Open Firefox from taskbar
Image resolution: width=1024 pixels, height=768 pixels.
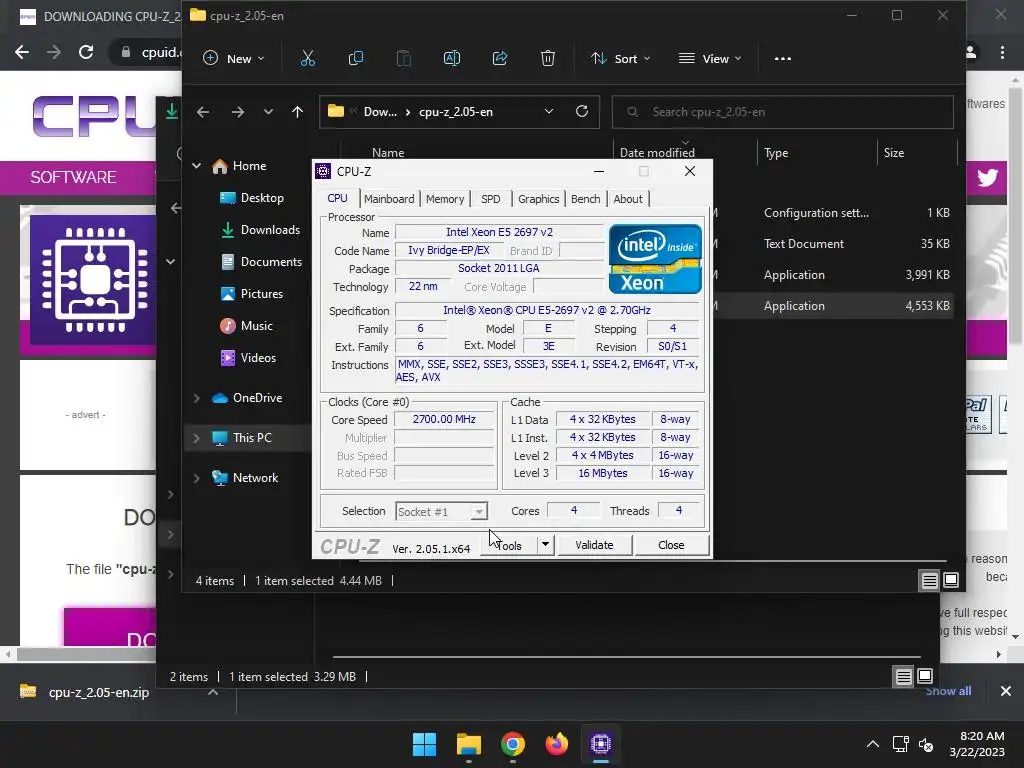556,744
